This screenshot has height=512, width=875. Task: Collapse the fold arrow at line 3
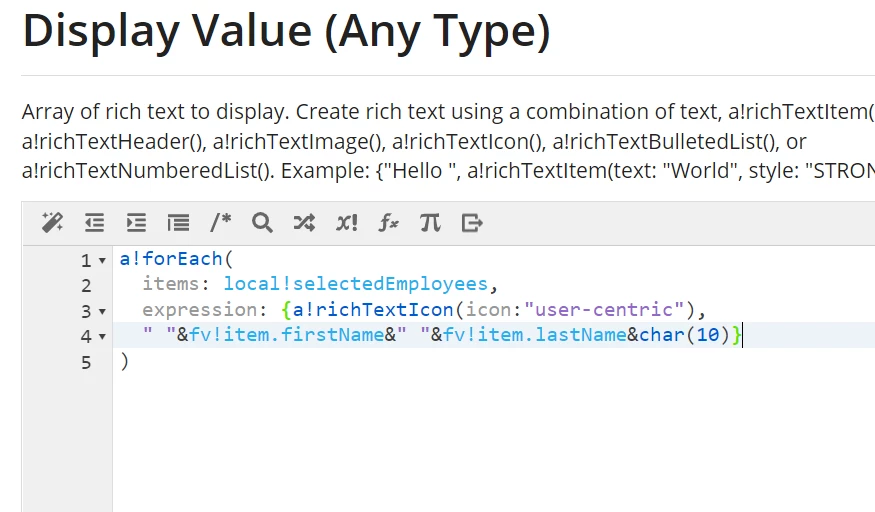[x=102, y=311]
